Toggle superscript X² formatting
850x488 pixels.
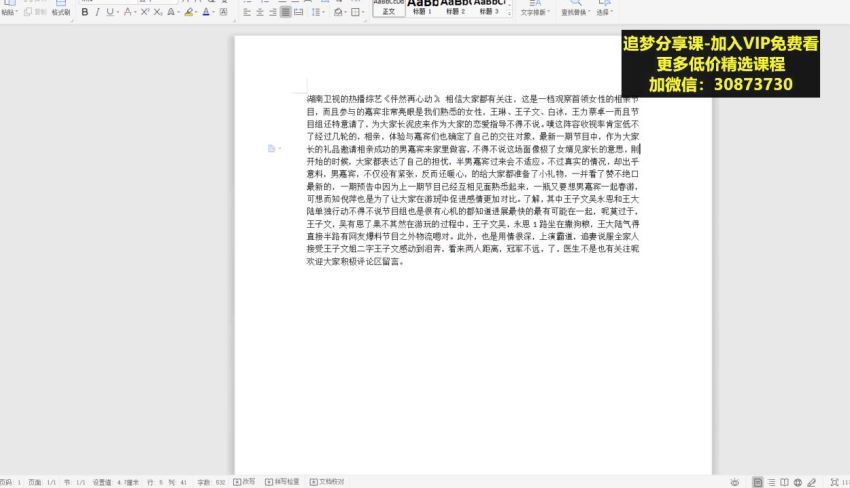tap(145, 12)
